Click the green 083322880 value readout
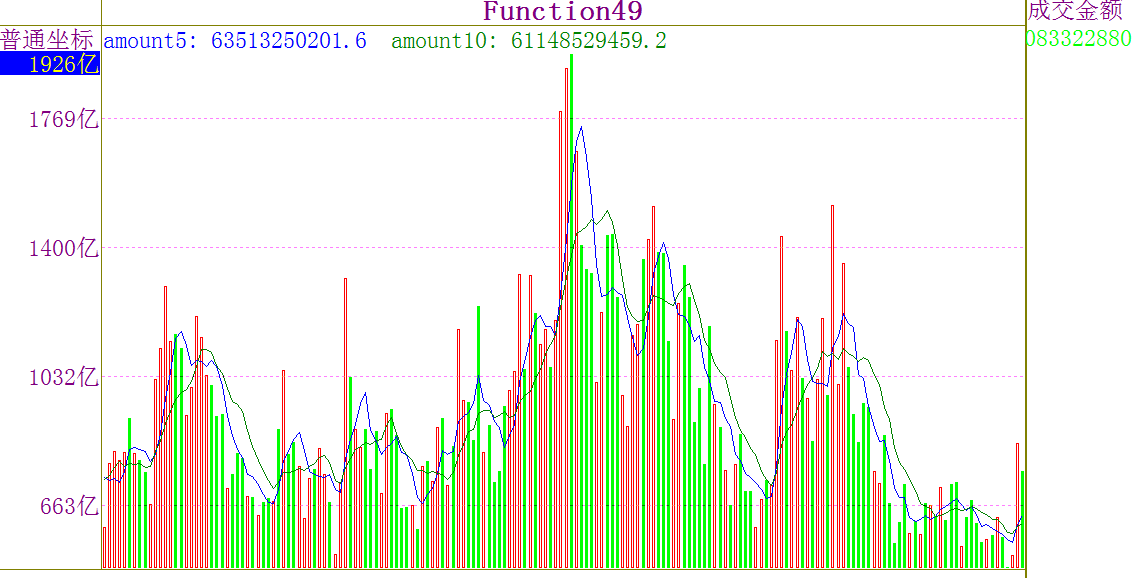Viewport: 1132px width, 578px height. point(1079,40)
